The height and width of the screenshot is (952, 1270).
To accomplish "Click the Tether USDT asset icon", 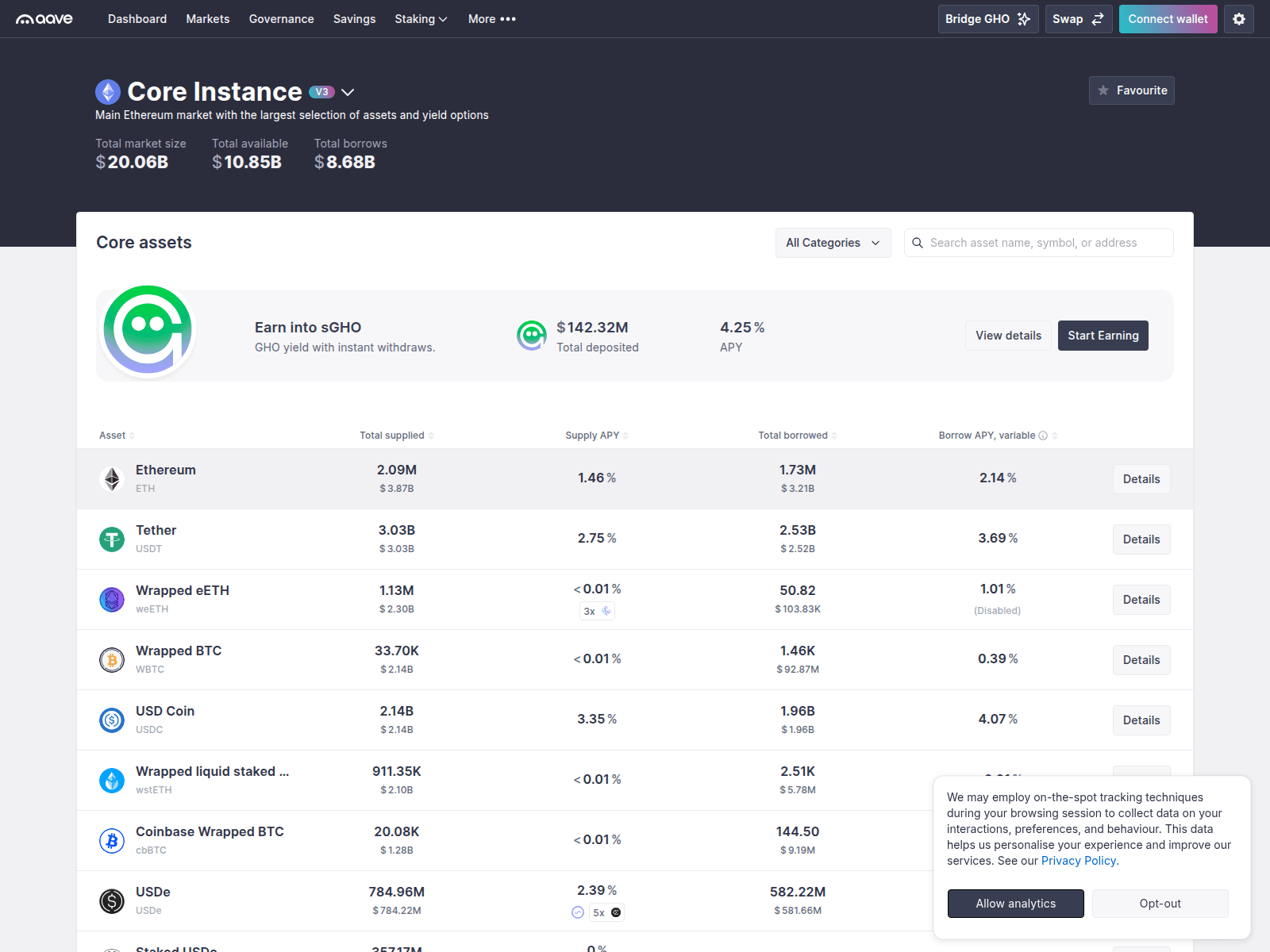I will (112, 539).
